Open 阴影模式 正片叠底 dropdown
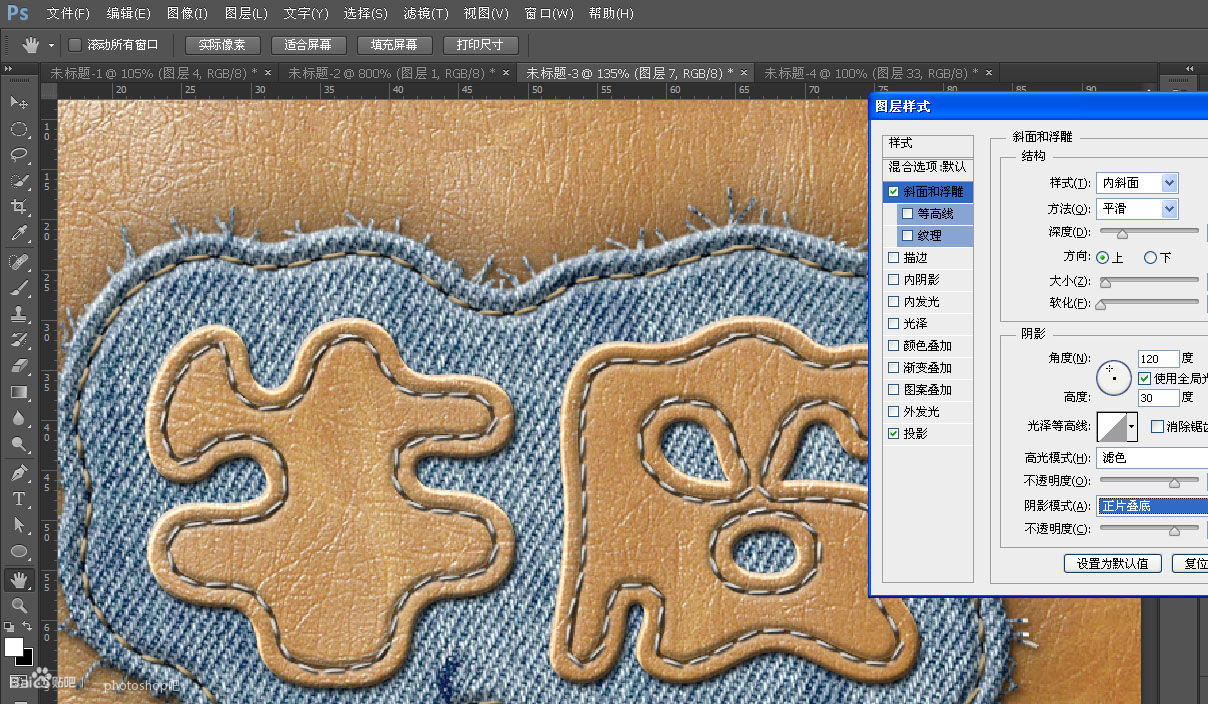This screenshot has width=1208, height=704. (1152, 505)
